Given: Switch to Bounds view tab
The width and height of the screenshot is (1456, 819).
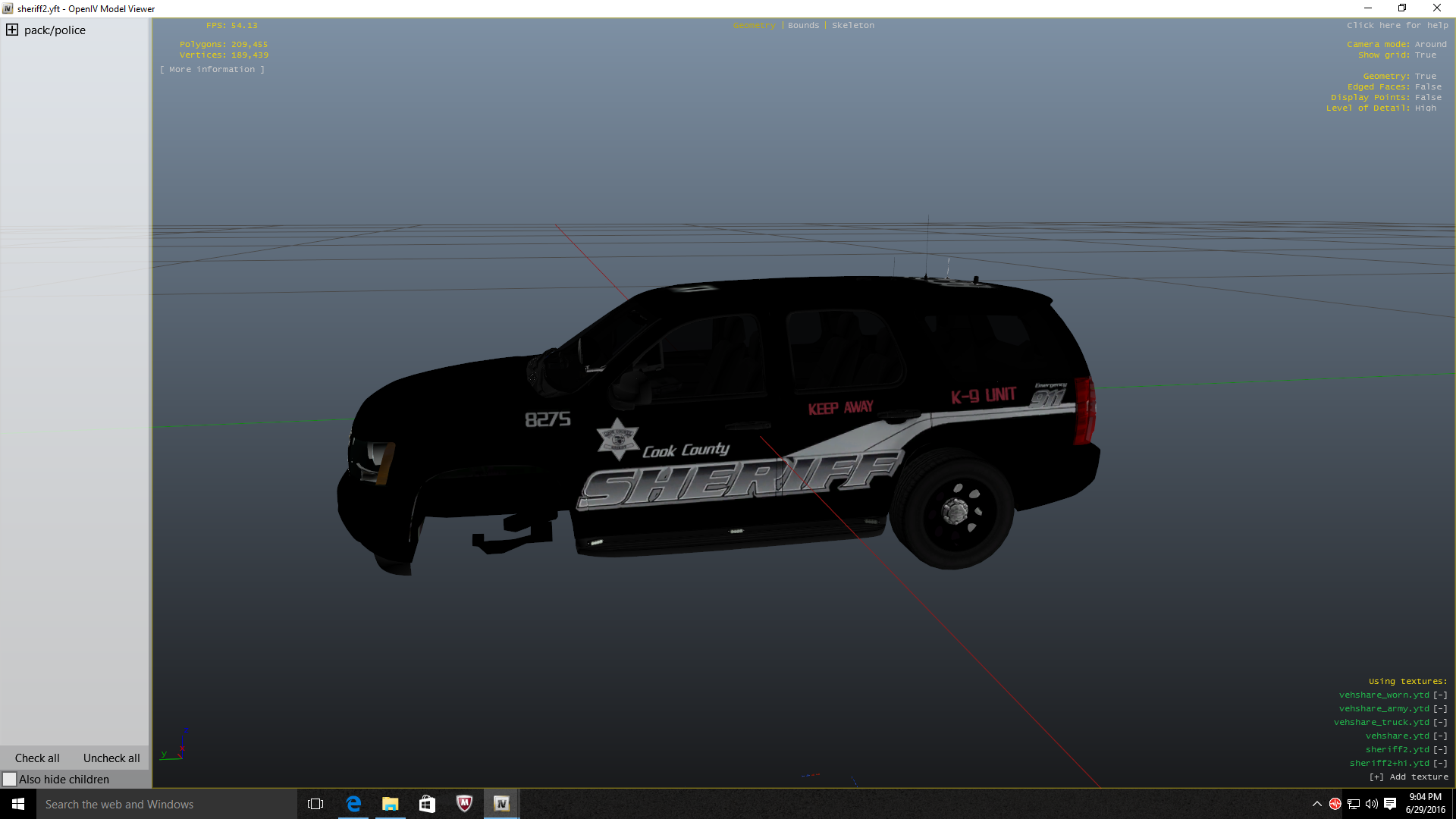Looking at the screenshot, I should (x=803, y=26).
